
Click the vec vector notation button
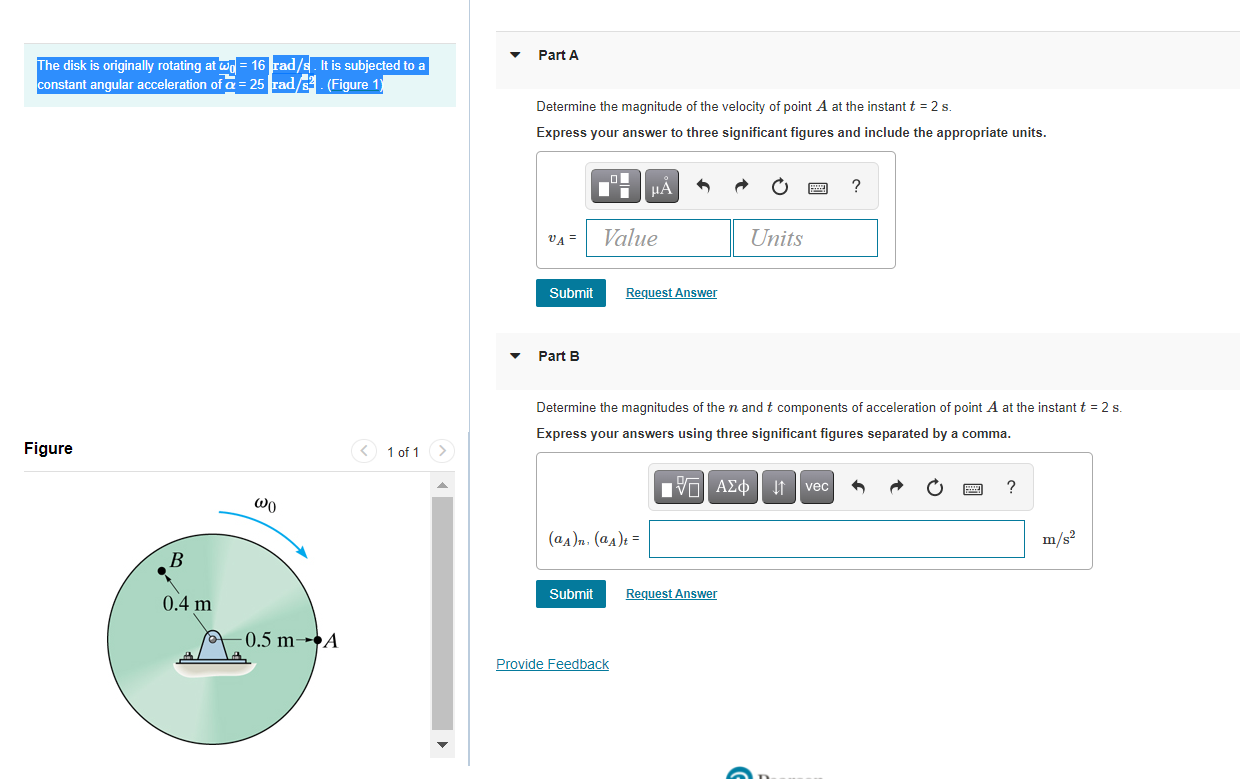(816, 487)
